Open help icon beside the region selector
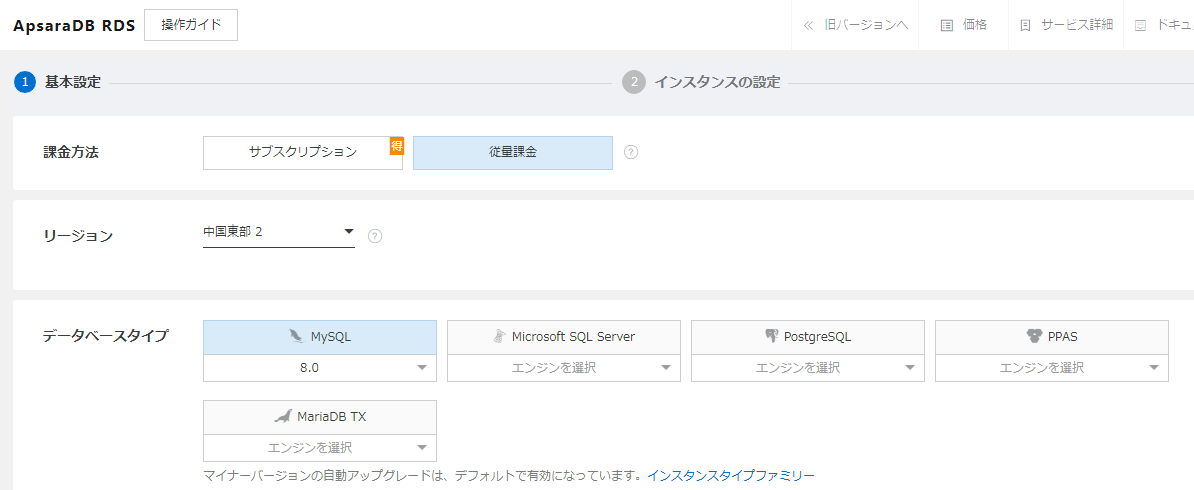Image resolution: width=1194 pixels, height=490 pixels. 375,235
